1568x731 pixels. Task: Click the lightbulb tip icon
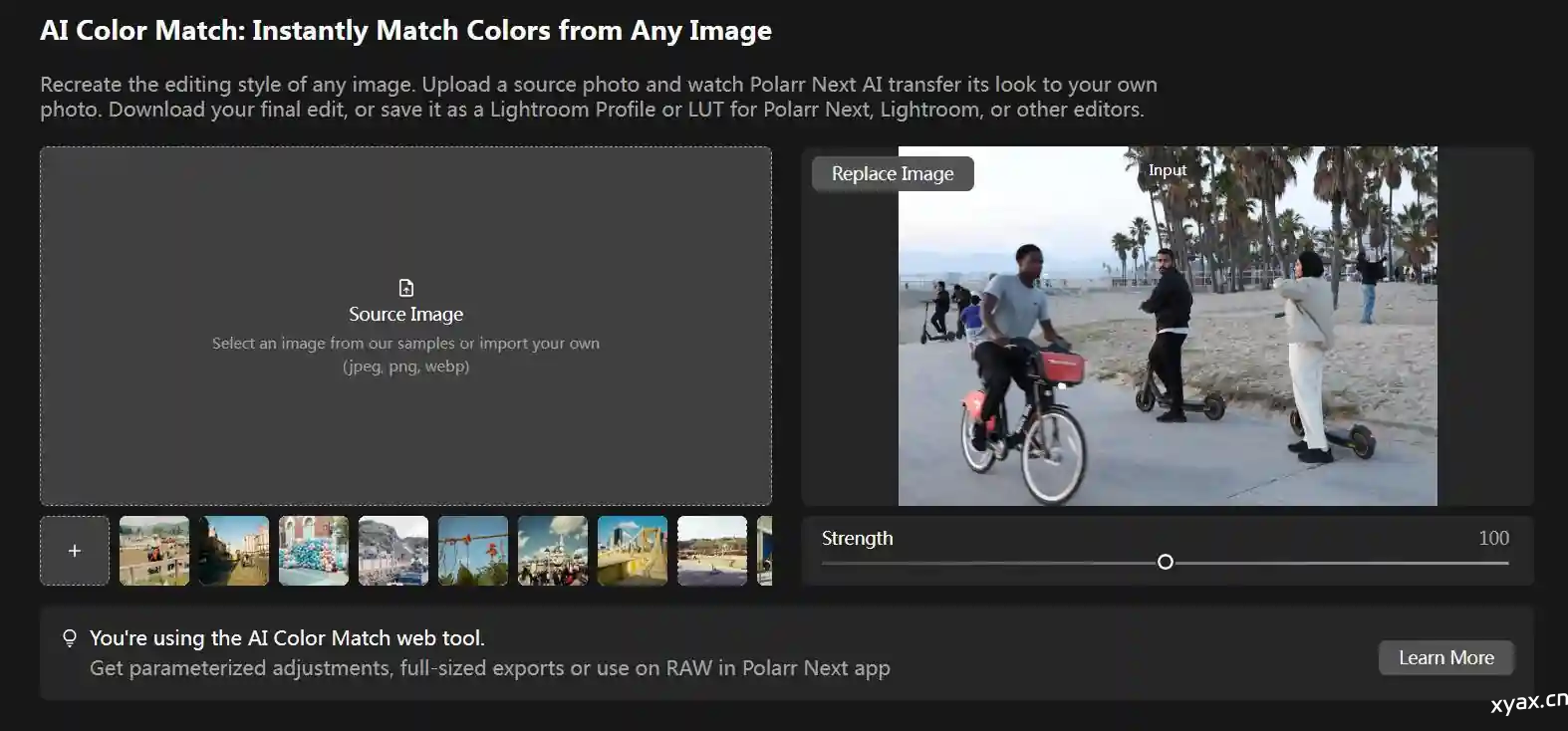pyautogui.click(x=69, y=638)
